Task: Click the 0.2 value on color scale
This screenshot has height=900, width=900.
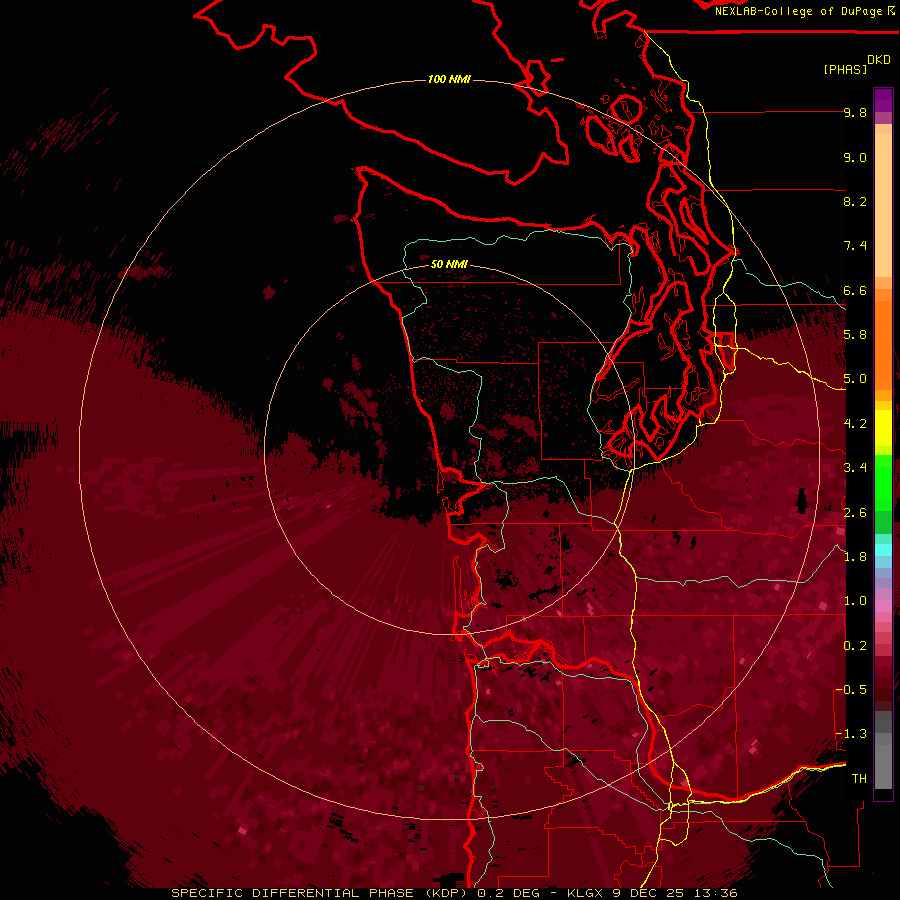Action: tap(855, 646)
